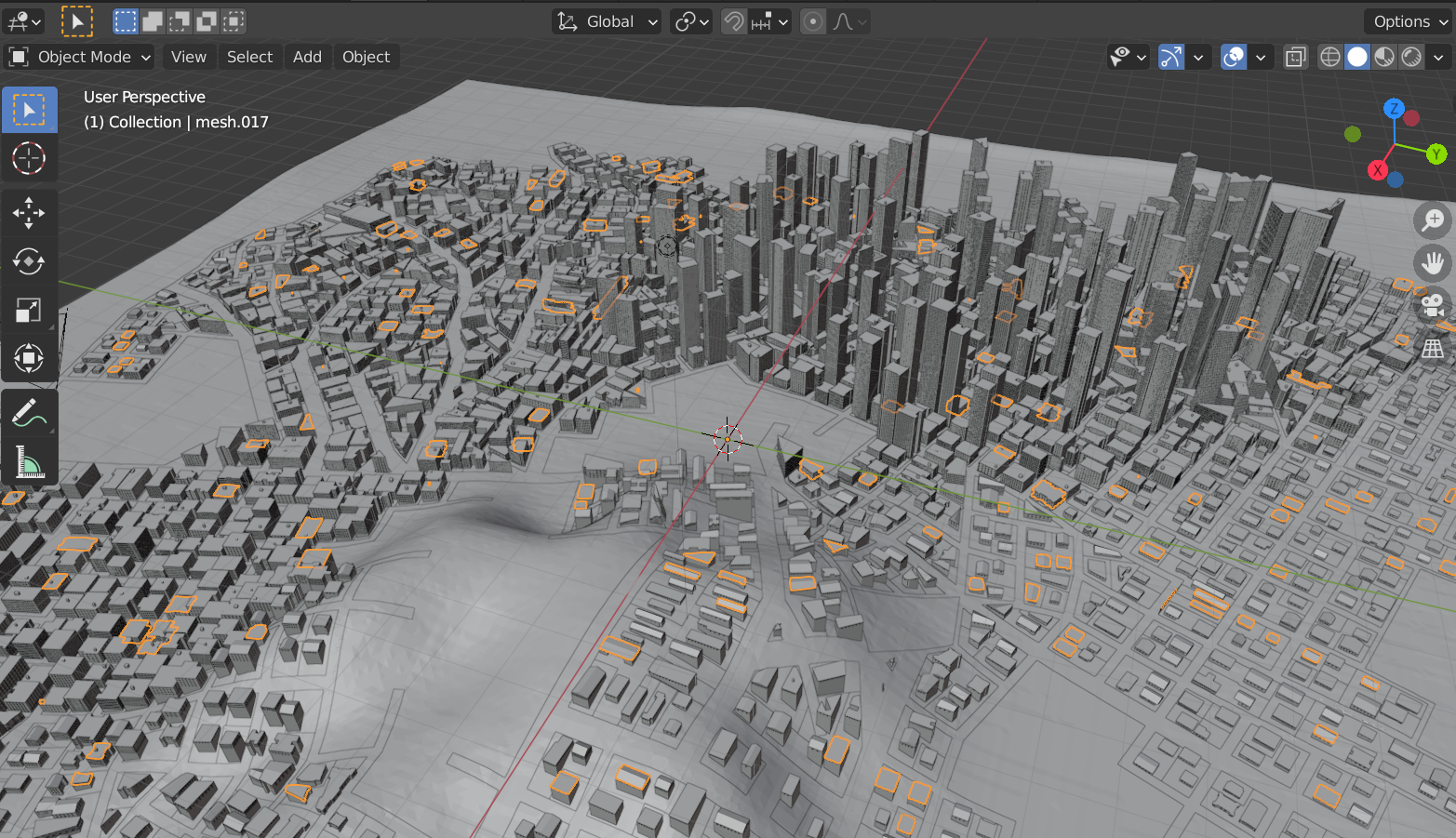This screenshot has width=1456, height=838.
Task: Select the Cursor tool
Action: pyautogui.click(x=29, y=158)
